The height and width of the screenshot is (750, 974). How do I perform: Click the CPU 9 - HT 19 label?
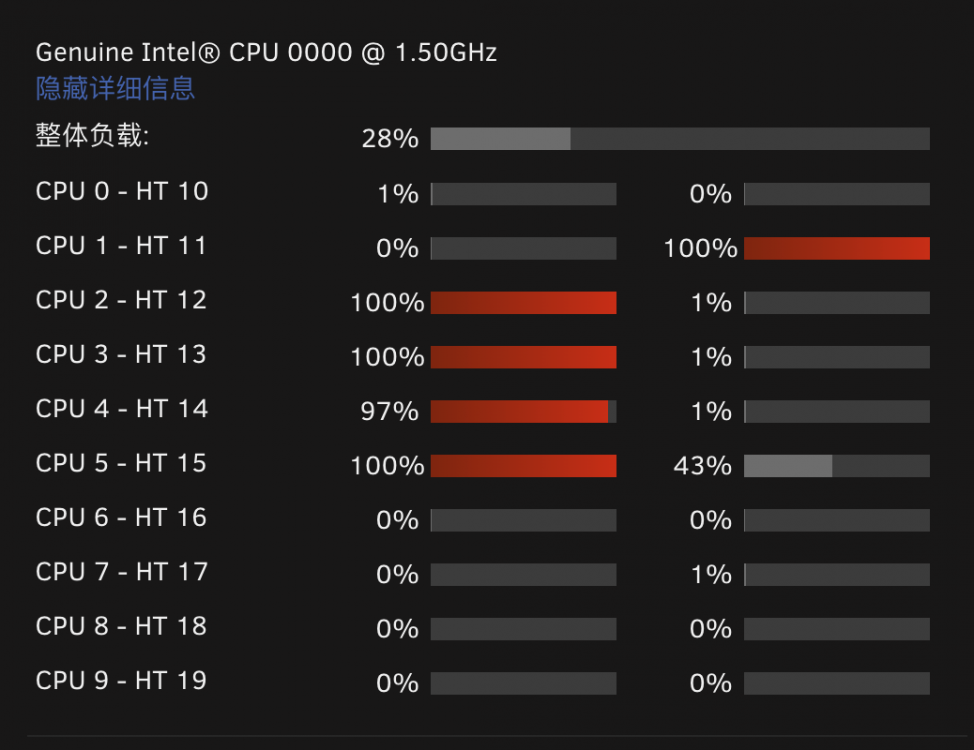(121, 680)
